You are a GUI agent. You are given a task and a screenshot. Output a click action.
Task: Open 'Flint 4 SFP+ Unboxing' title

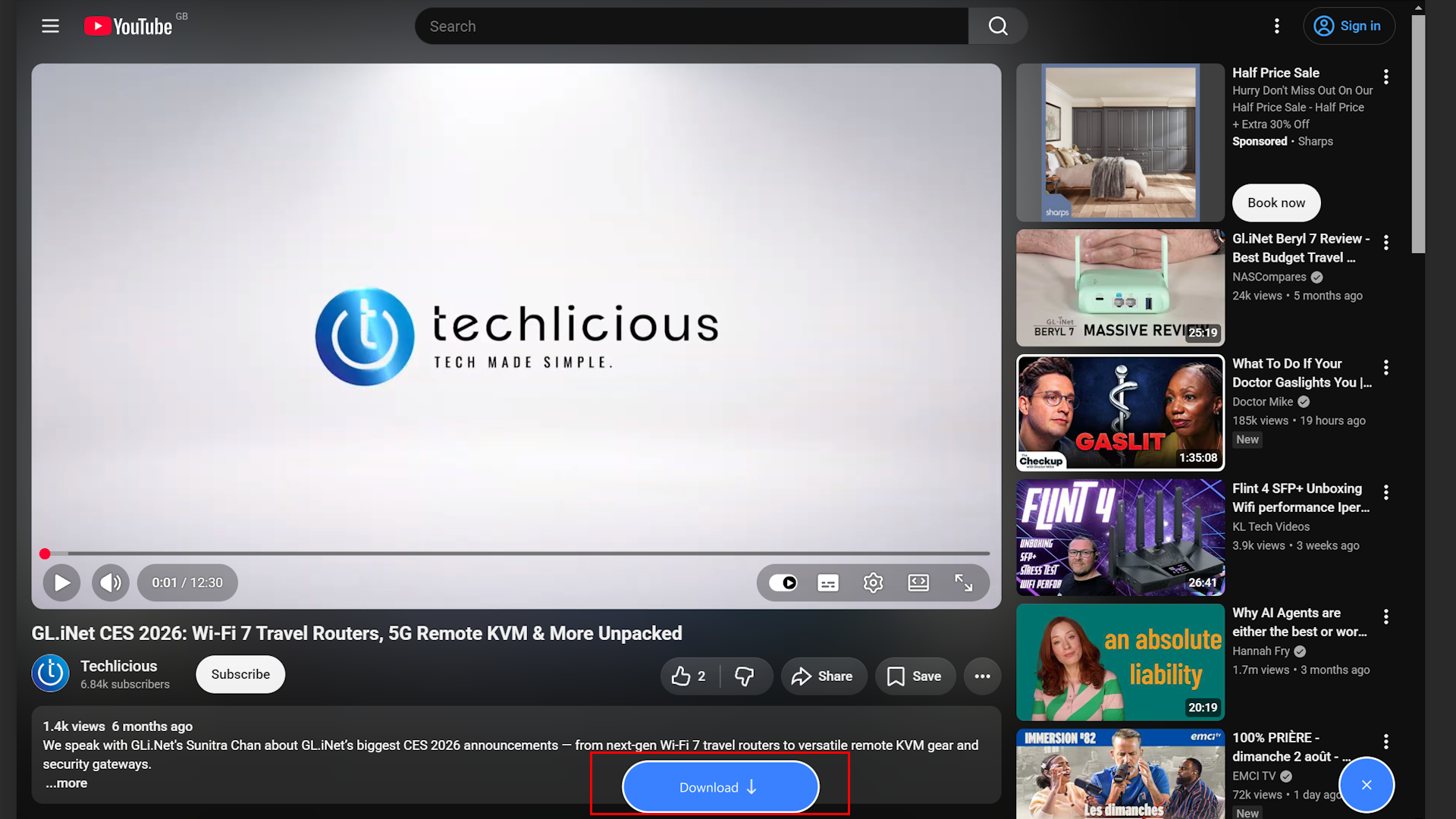(1301, 497)
